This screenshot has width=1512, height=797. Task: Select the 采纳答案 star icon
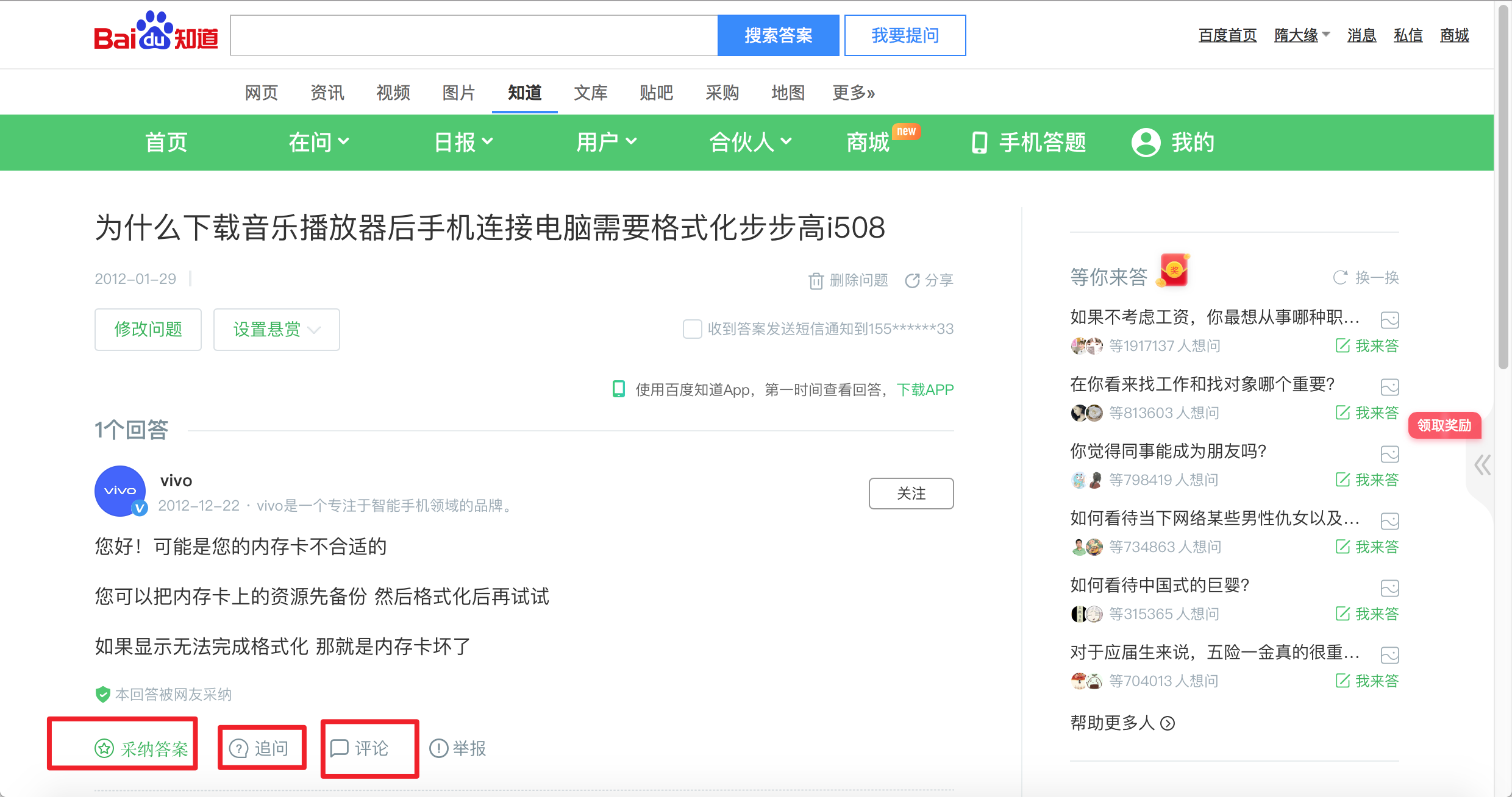[104, 748]
